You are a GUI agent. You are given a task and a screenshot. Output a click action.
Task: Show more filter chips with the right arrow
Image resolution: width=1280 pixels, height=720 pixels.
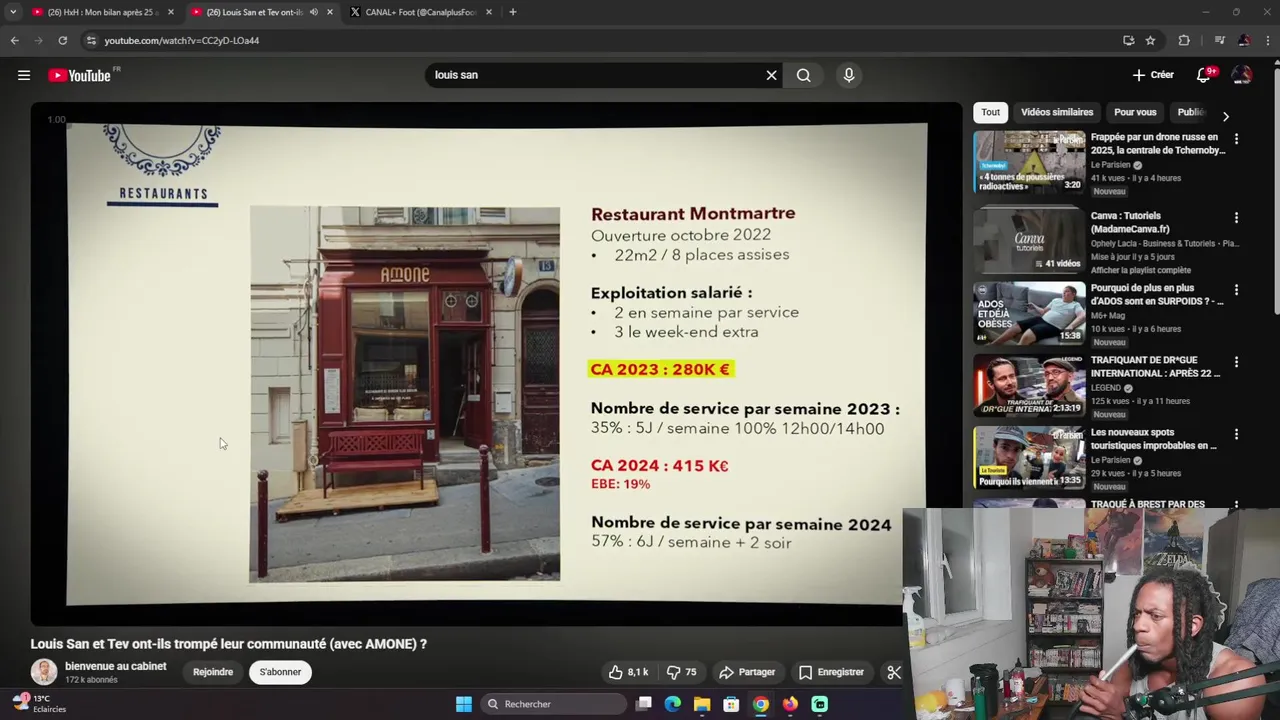pos(1225,117)
